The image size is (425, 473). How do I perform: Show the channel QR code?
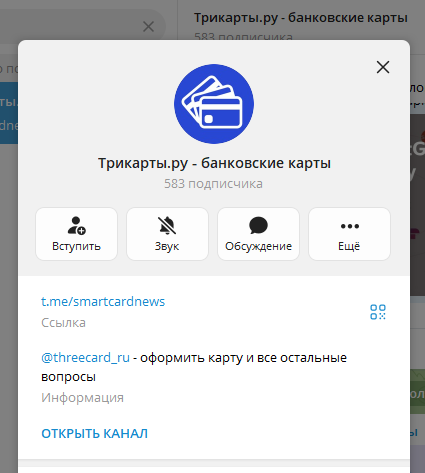pyautogui.click(x=378, y=312)
